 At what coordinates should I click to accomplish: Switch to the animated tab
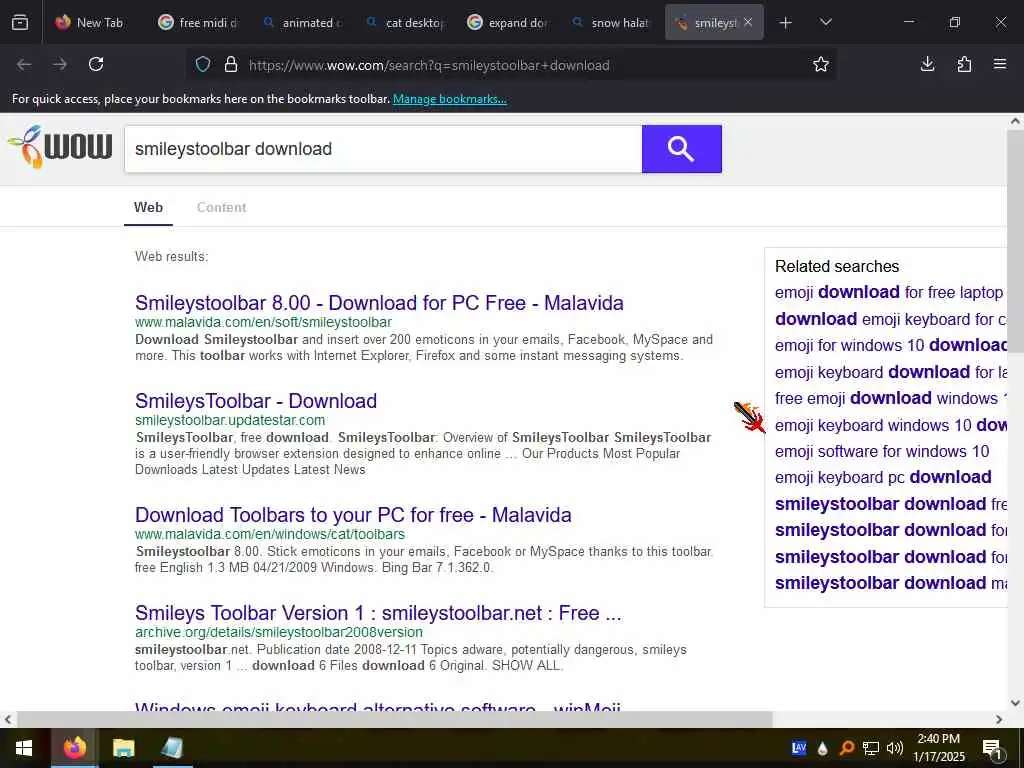[x=302, y=22]
